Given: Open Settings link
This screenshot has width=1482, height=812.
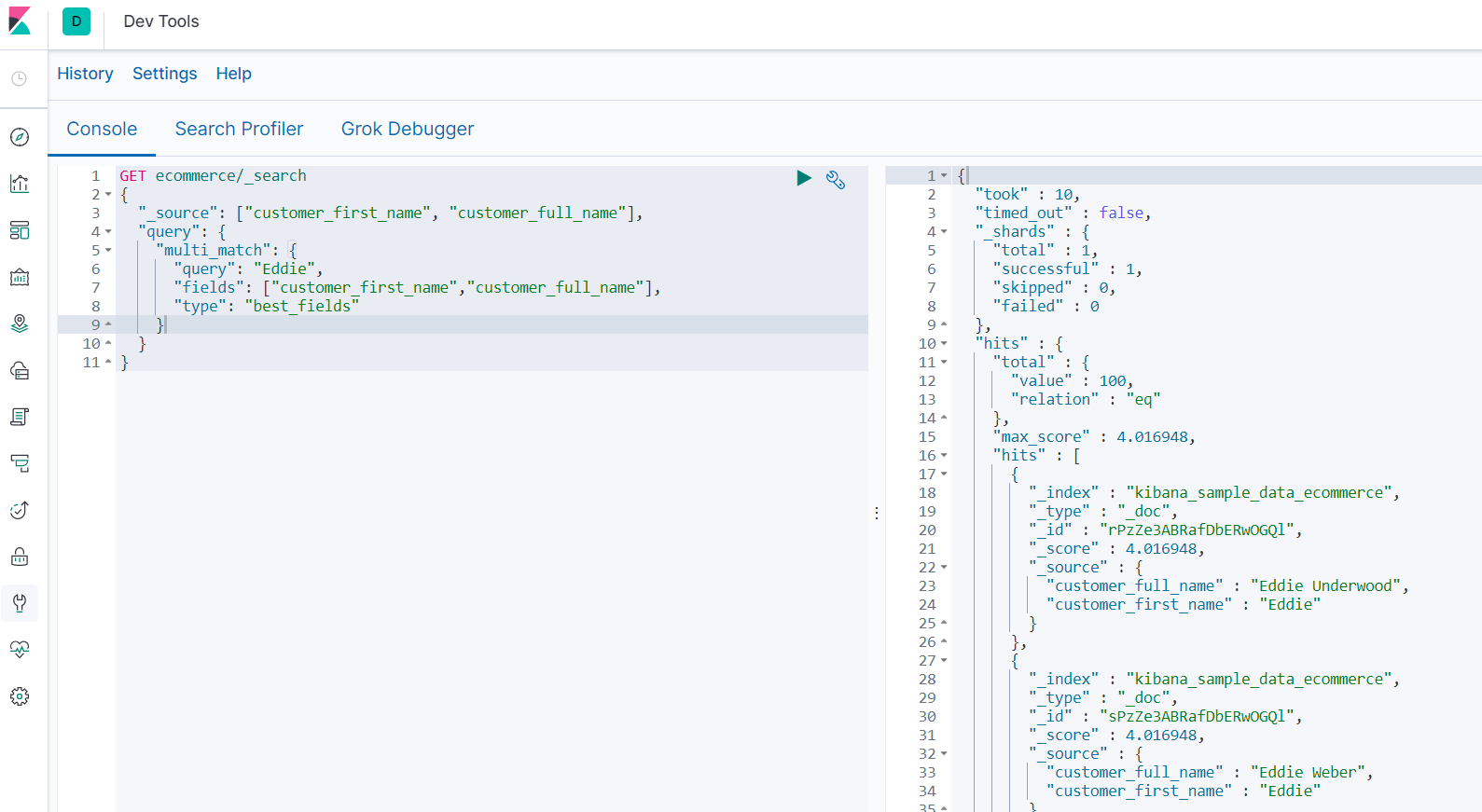Looking at the screenshot, I should coord(164,74).
